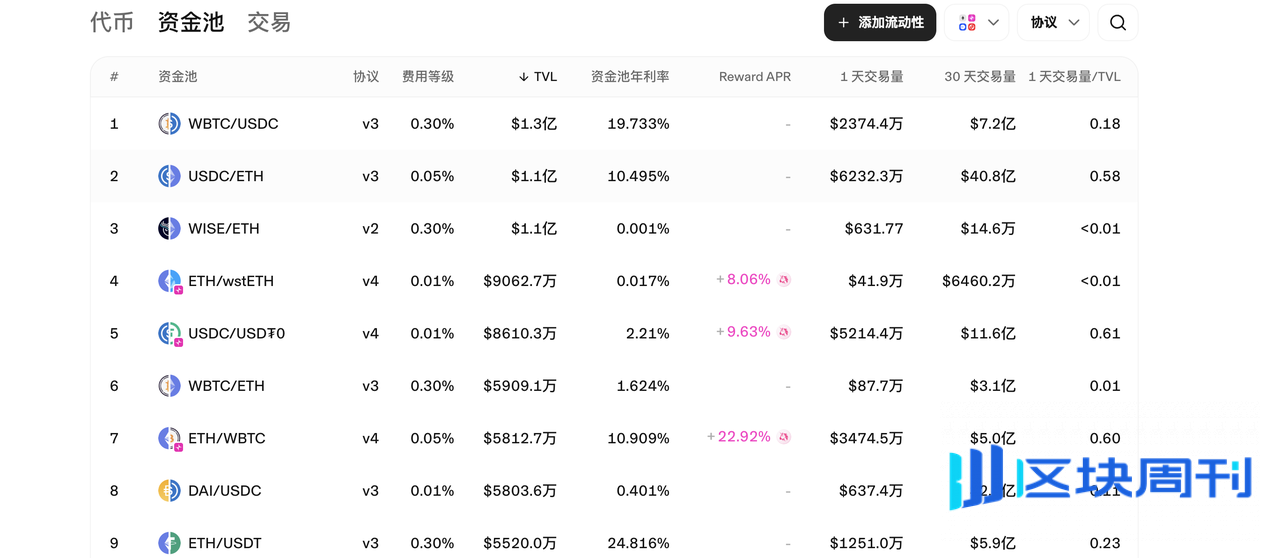The image size is (1280, 558).
Task: Click the $3474.5万 daily volume value
Action: tap(866, 439)
